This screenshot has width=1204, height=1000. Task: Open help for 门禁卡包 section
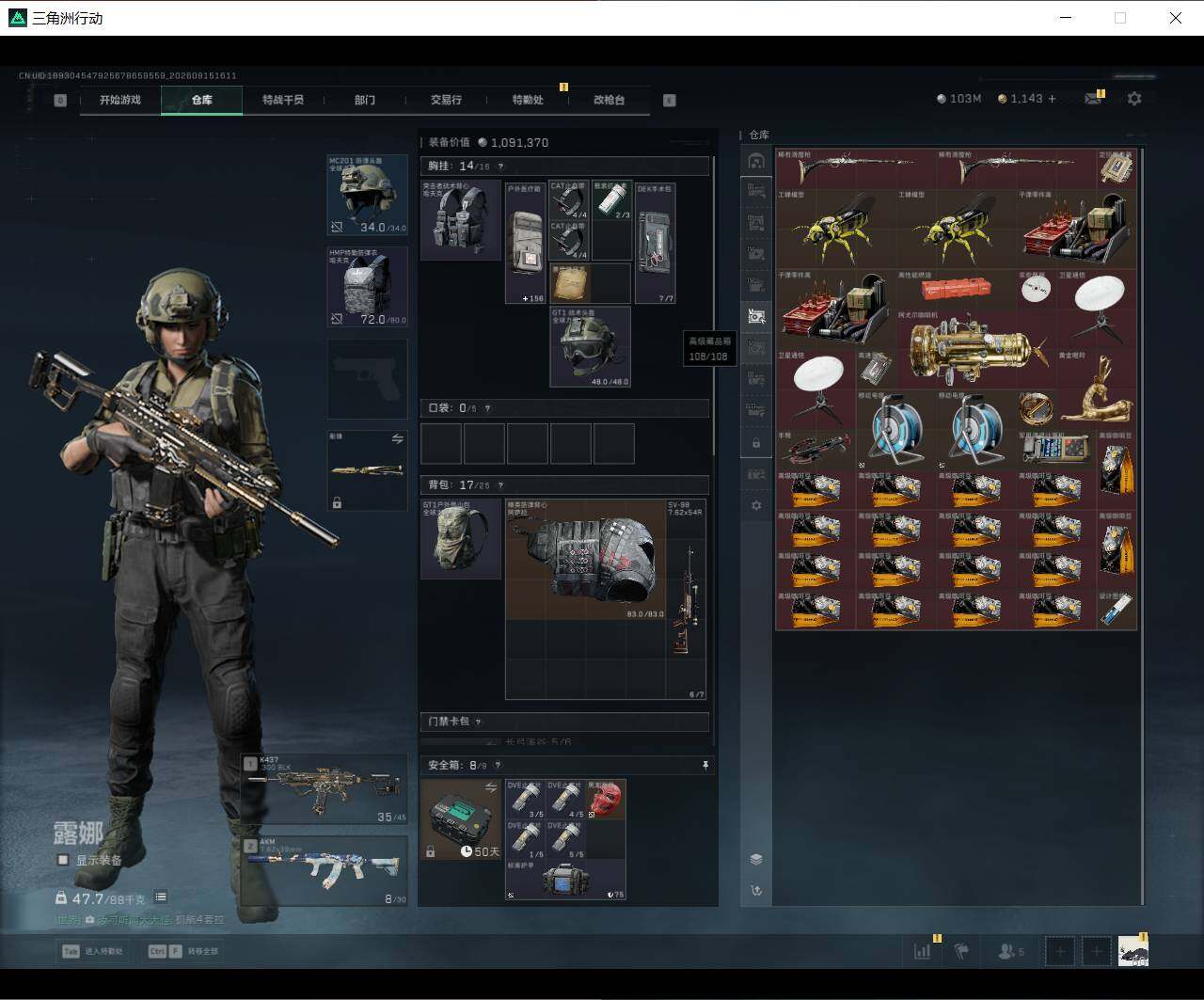478,722
